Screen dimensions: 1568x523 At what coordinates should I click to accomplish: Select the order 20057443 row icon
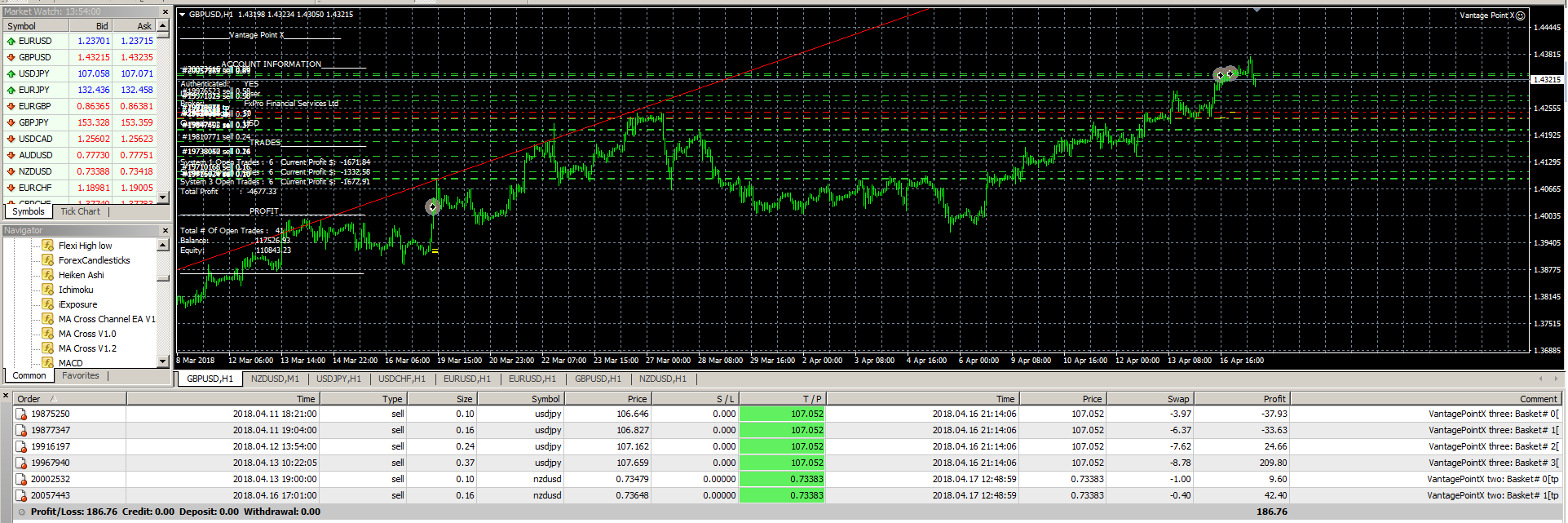tap(21, 495)
